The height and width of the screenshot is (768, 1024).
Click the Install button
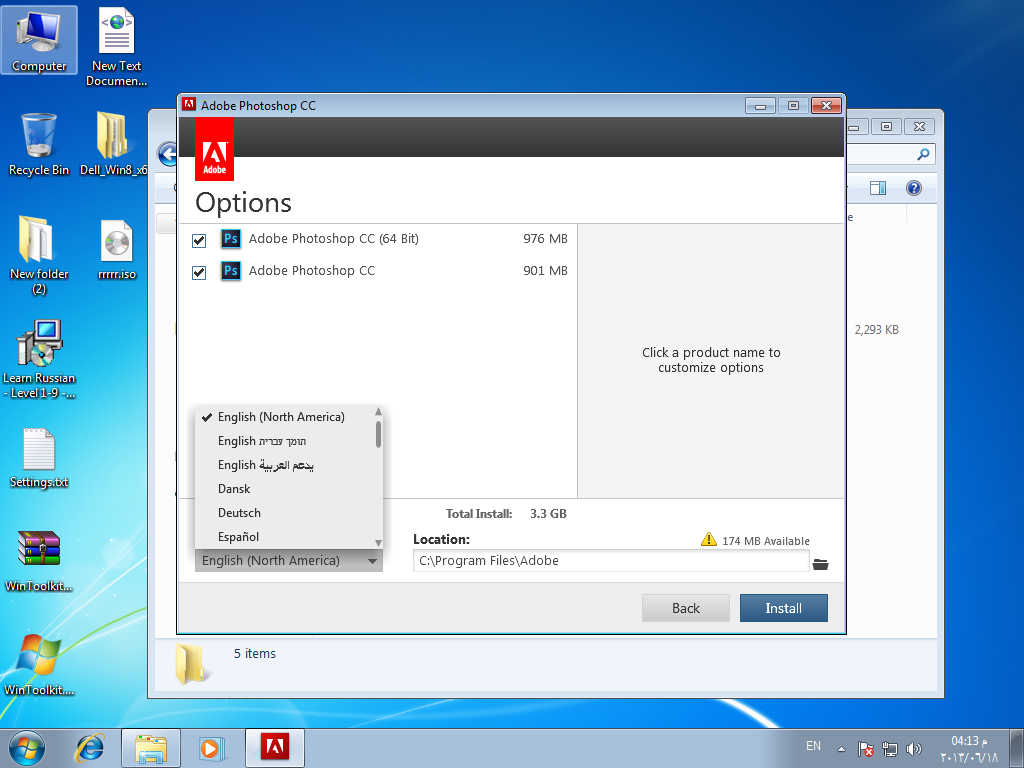coord(783,608)
